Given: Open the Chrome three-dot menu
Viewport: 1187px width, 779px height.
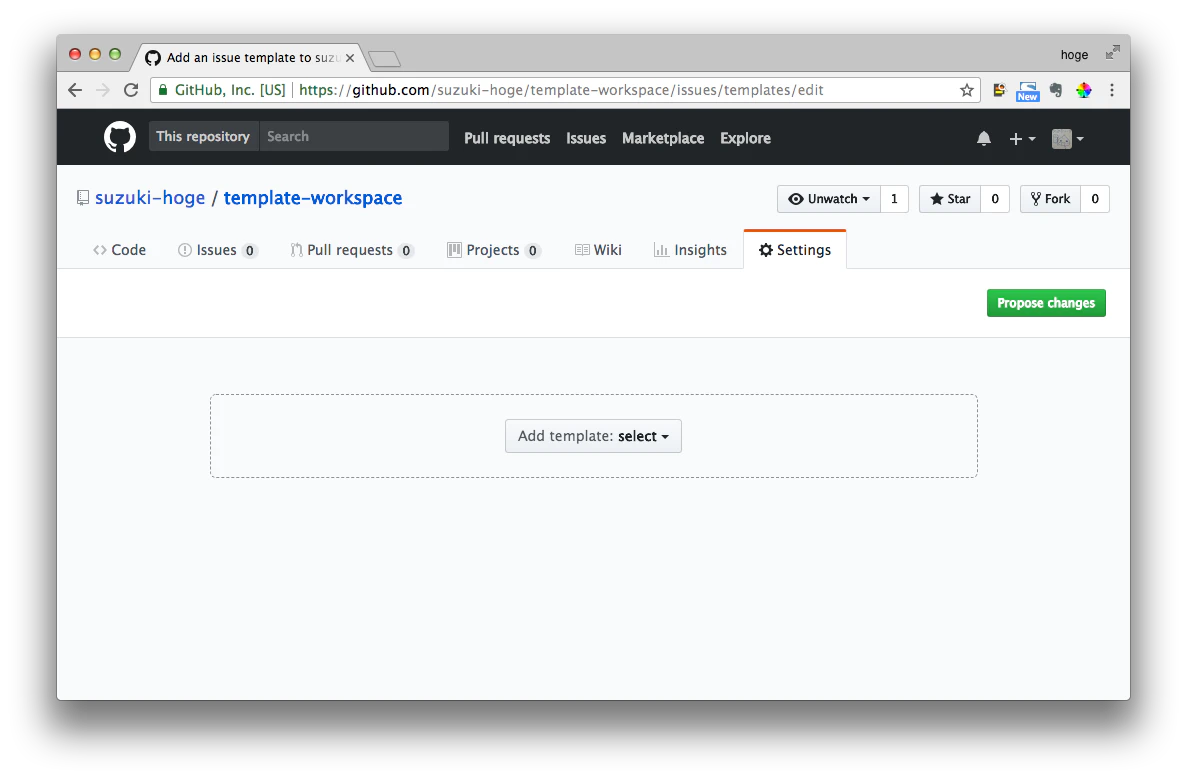Looking at the screenshot, I should click(x=1111, y=90).
